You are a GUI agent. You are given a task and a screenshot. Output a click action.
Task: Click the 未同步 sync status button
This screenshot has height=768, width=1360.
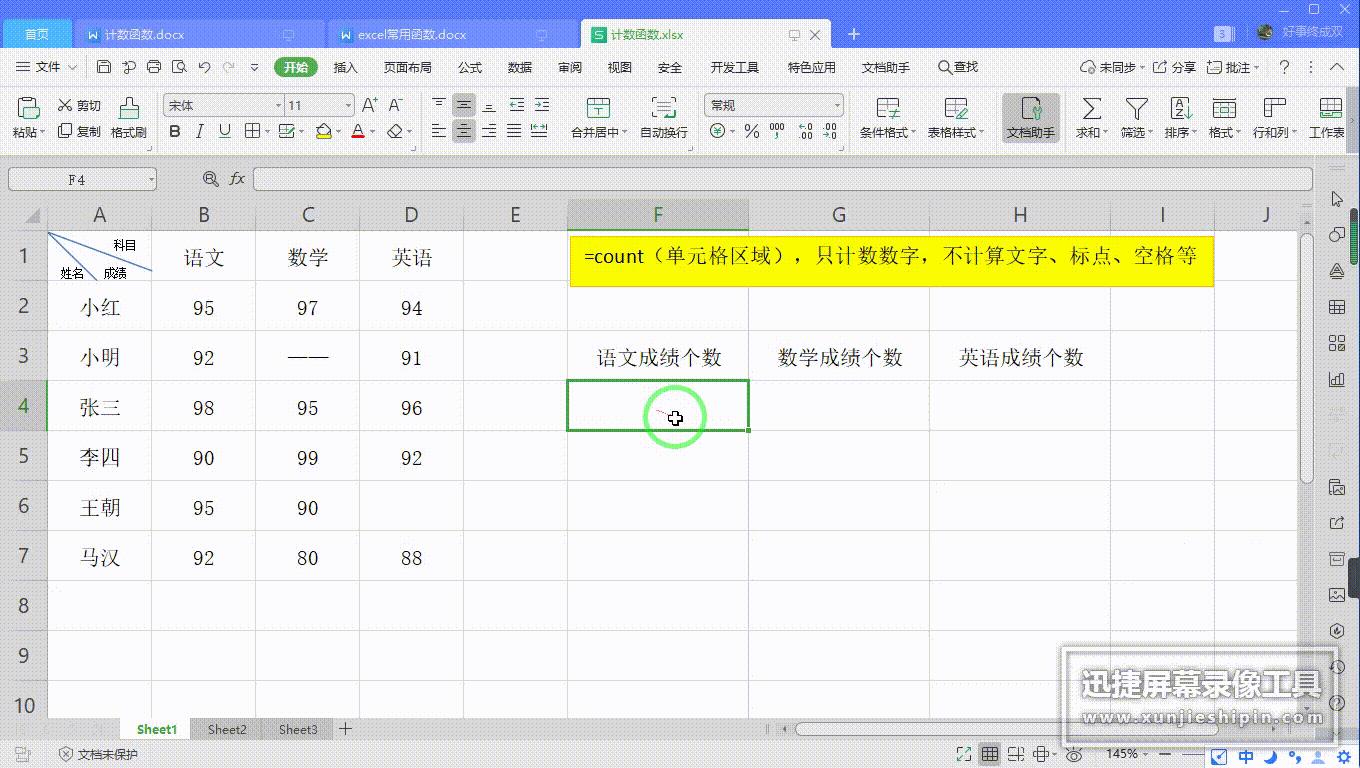click(1112, 67)
